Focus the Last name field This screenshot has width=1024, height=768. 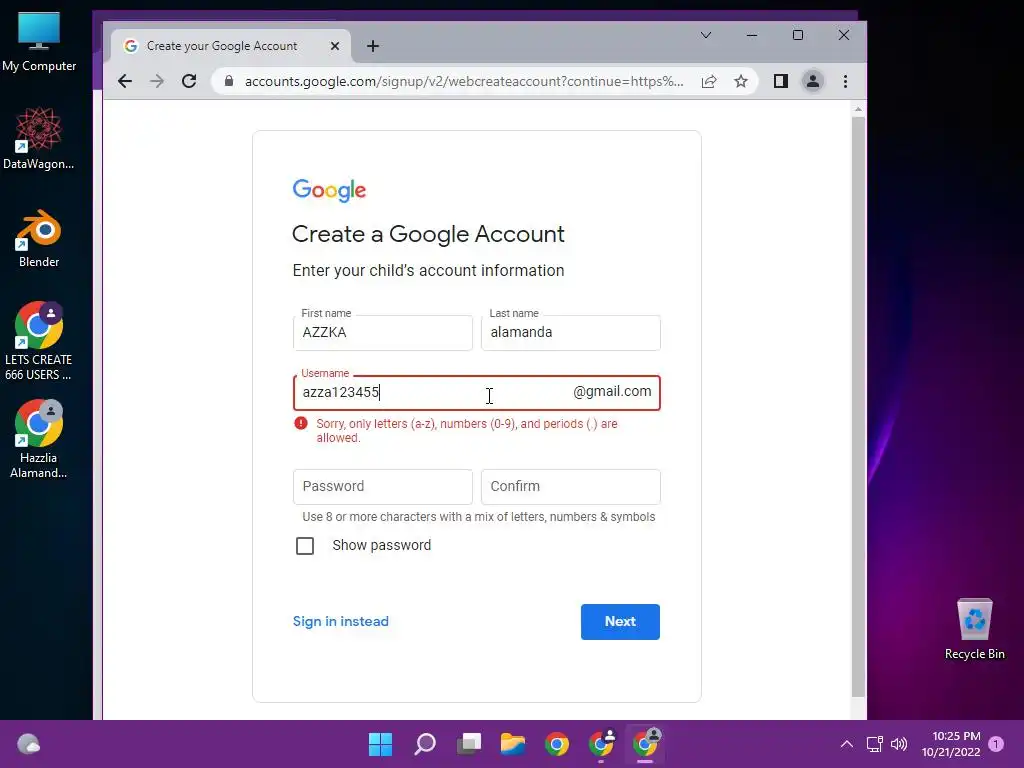tap(571, 332)
